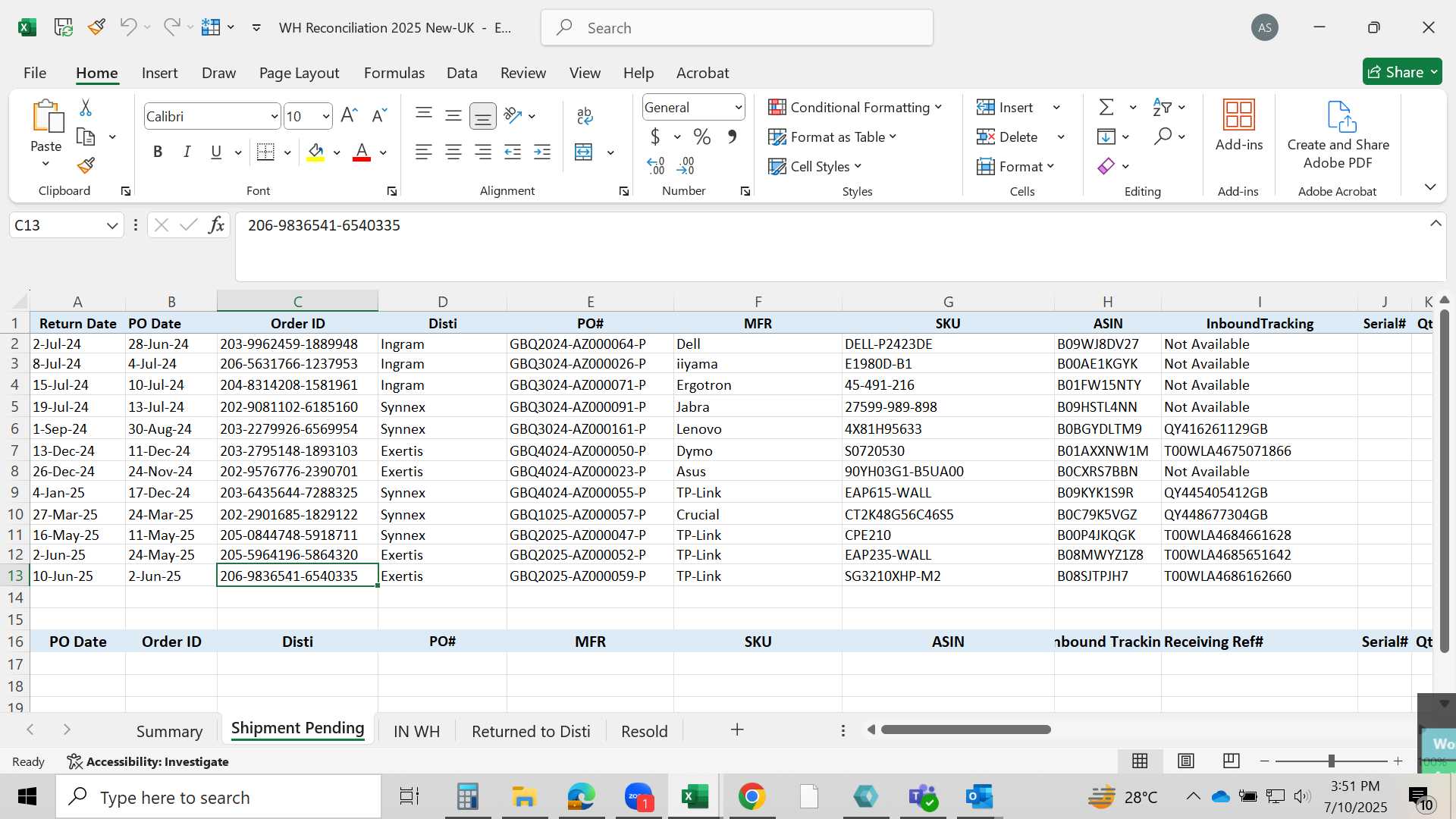Click the Undo arrow icon
The width and height of the screenshot is (1456, 819).
127,27
